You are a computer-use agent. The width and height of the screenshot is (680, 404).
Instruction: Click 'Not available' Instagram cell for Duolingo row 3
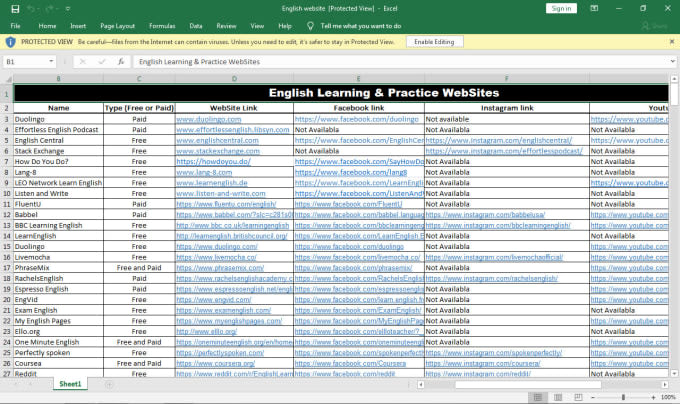tap(507, 119)
